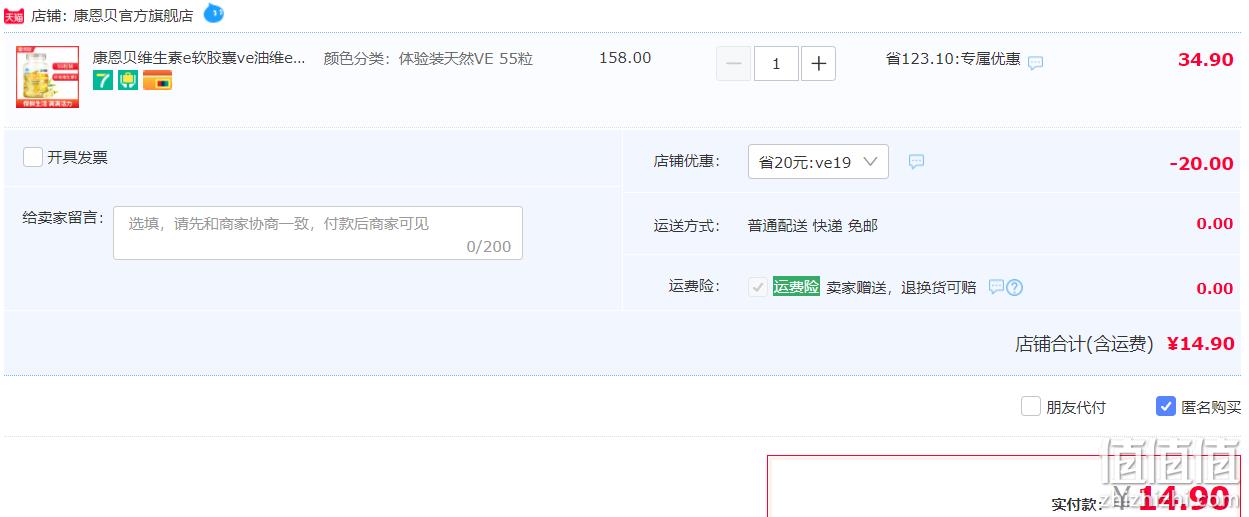Click the green 运费险 label

(x=796, y=286)
